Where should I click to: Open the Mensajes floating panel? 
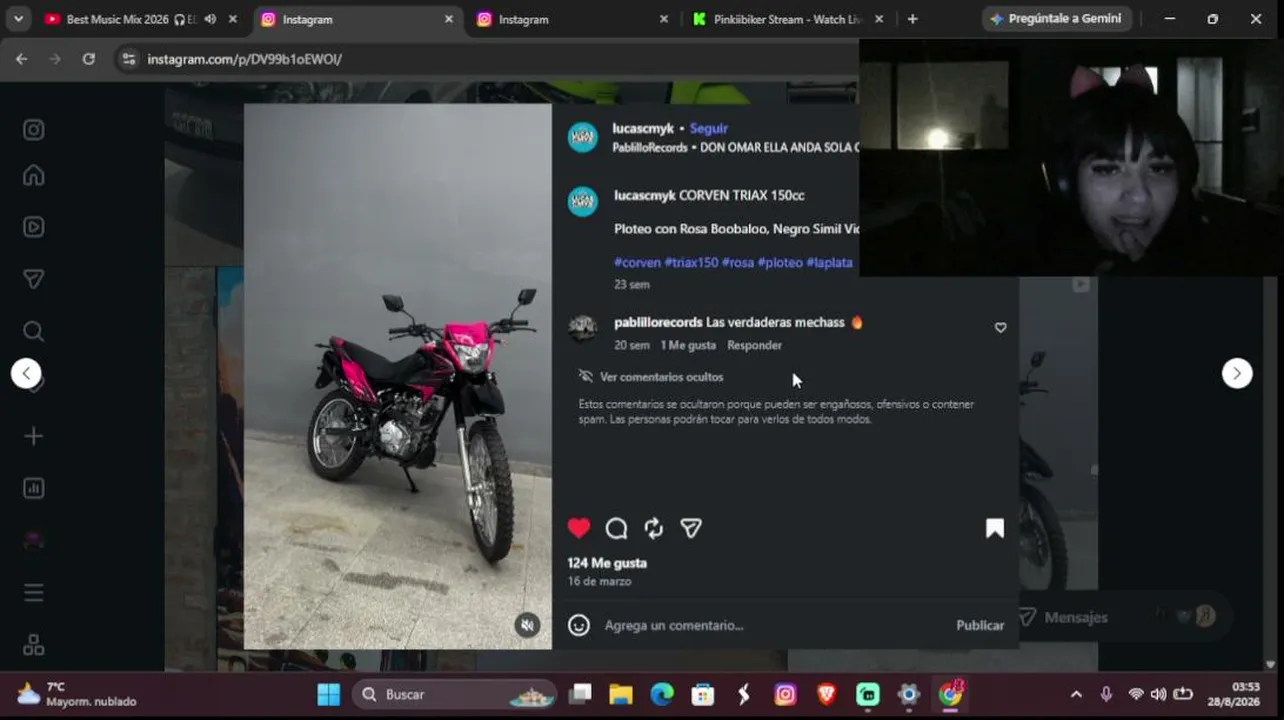pos(1120,617)
